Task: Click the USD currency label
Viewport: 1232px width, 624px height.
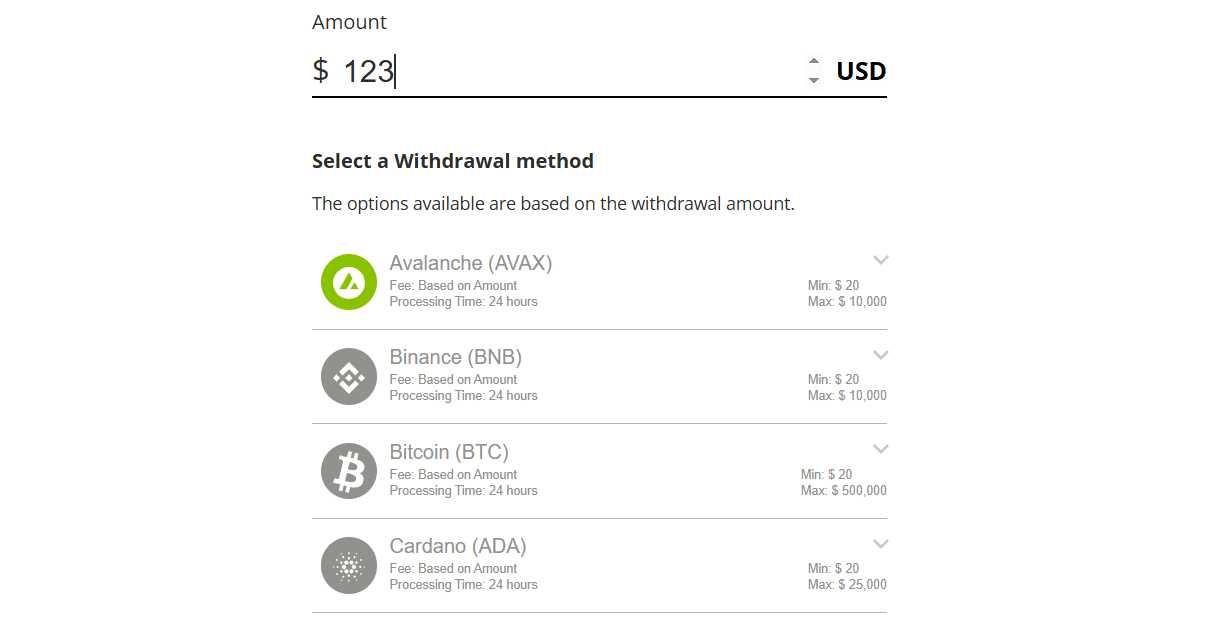Action: 861,70
